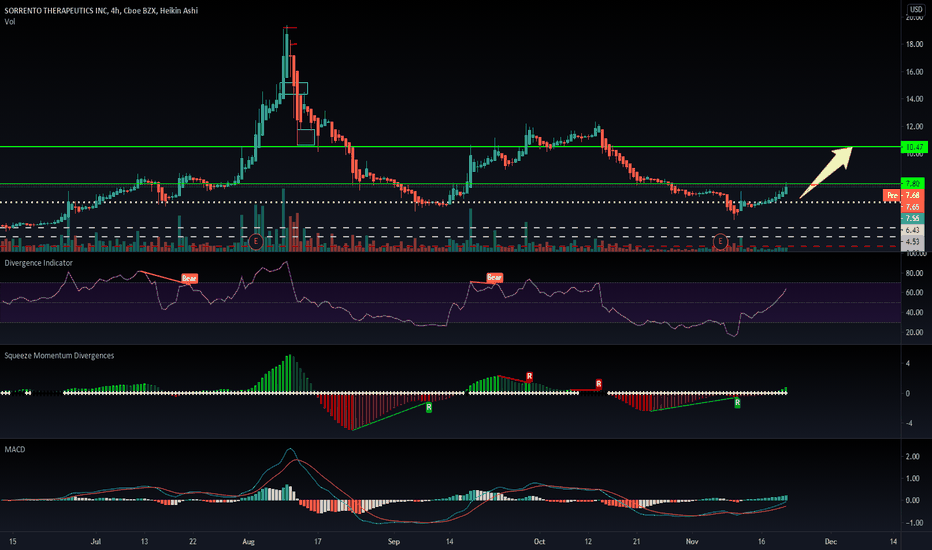
Task: Click the 12.00 price axis label
Action: click(x=914, y=127)
